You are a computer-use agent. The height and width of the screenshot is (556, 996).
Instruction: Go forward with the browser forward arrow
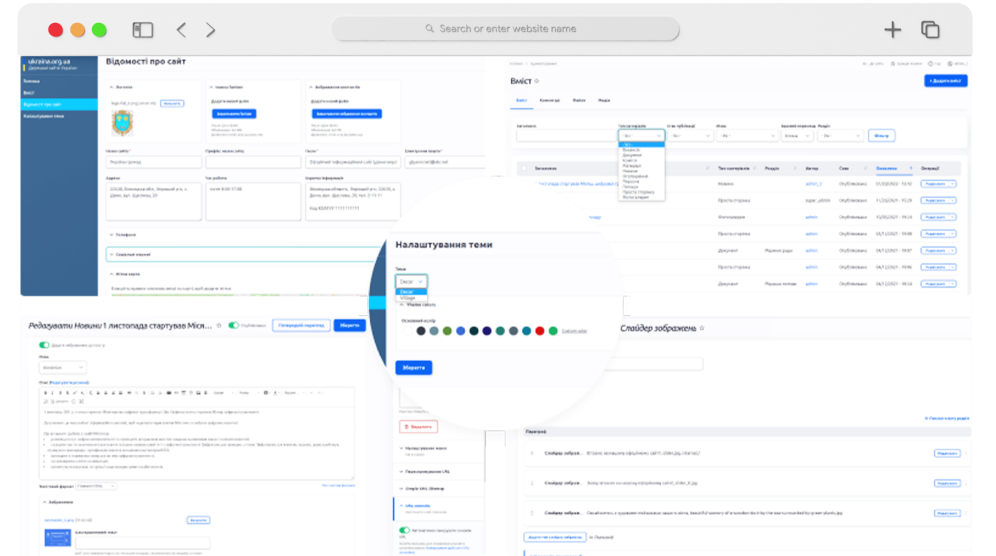point(210,30)
